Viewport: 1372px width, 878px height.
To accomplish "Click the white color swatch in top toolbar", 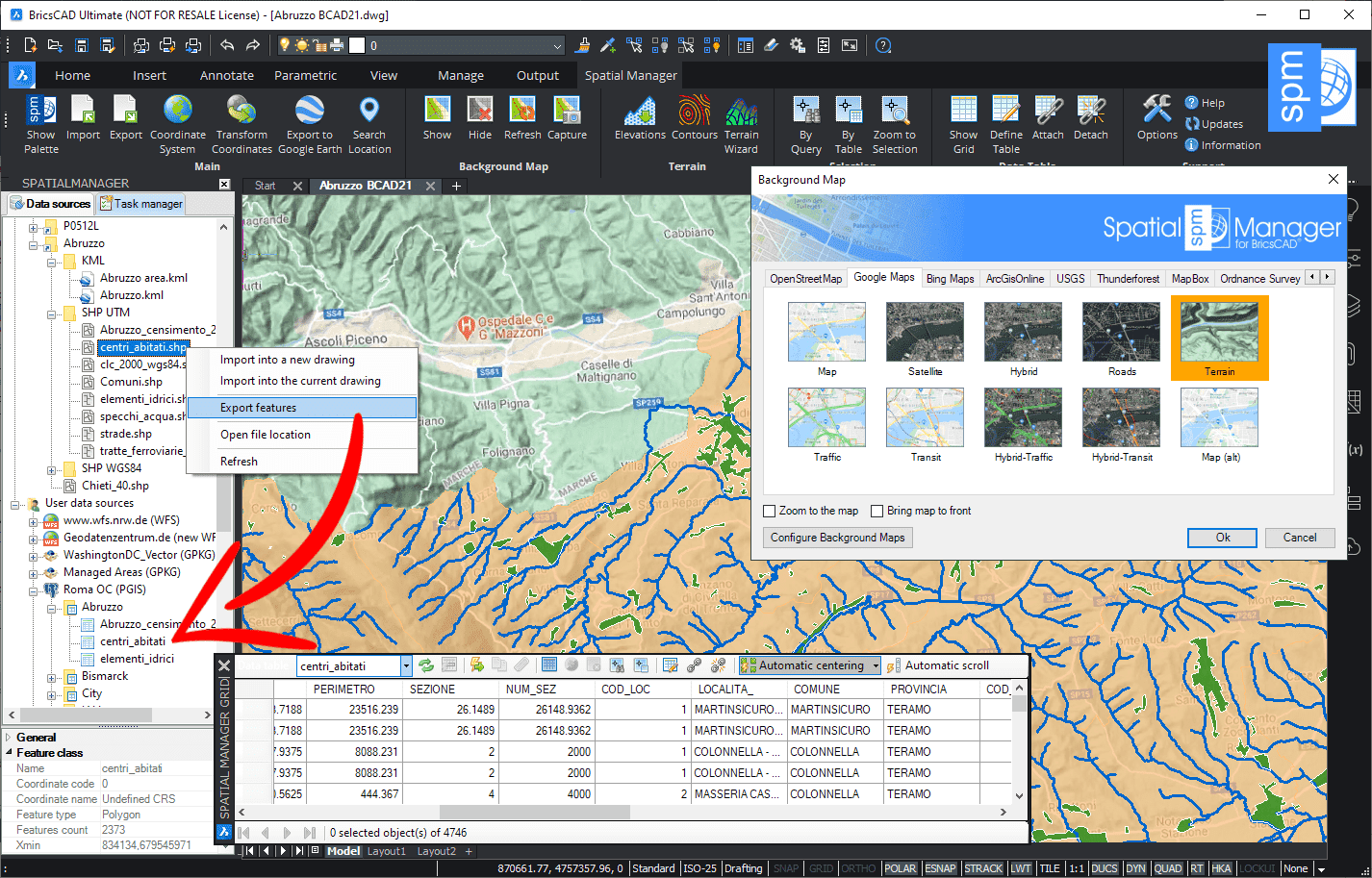I will [357, 45].
